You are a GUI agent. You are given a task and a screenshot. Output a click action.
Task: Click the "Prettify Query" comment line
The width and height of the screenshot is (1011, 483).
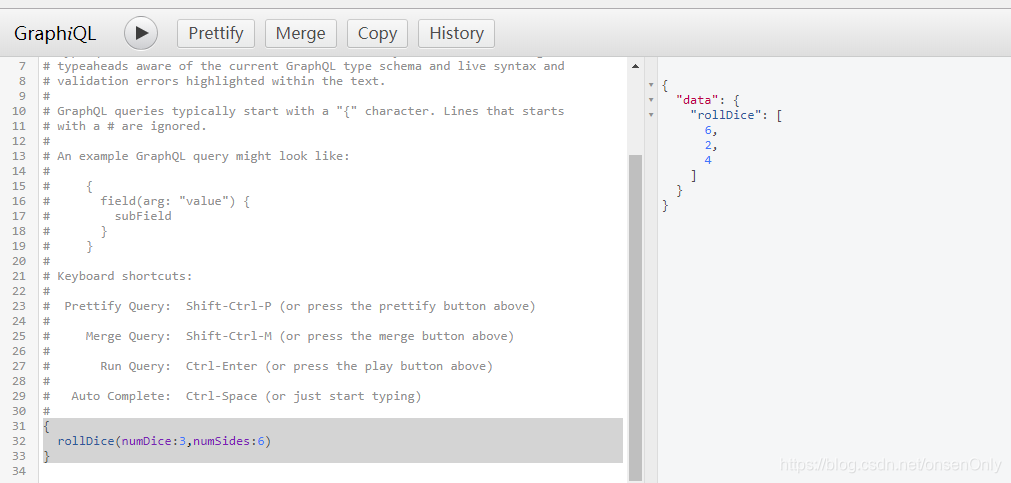(289, 306)
